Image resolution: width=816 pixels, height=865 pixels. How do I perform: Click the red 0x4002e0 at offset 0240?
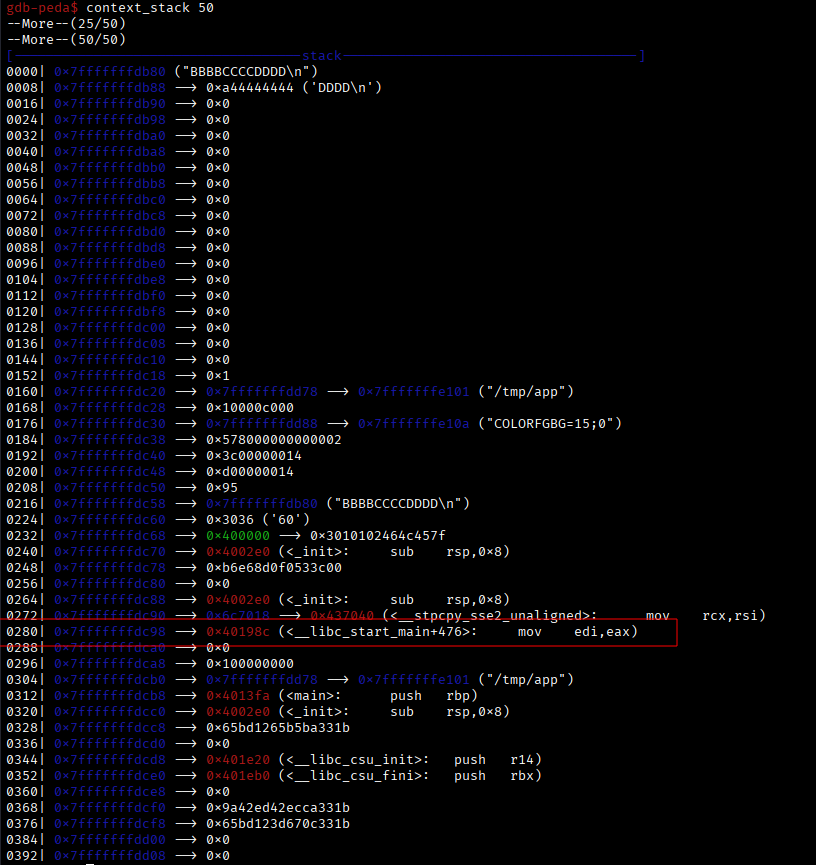(238, 552)
